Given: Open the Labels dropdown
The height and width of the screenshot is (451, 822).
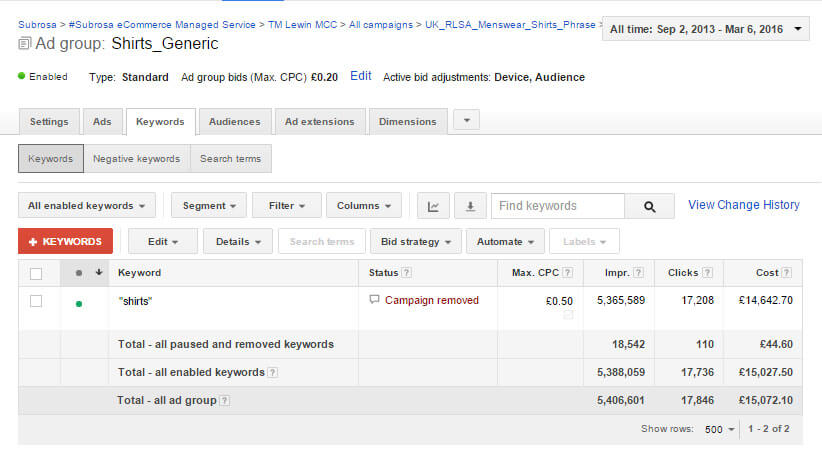Looking at the screenshot, I should [584, 241].
